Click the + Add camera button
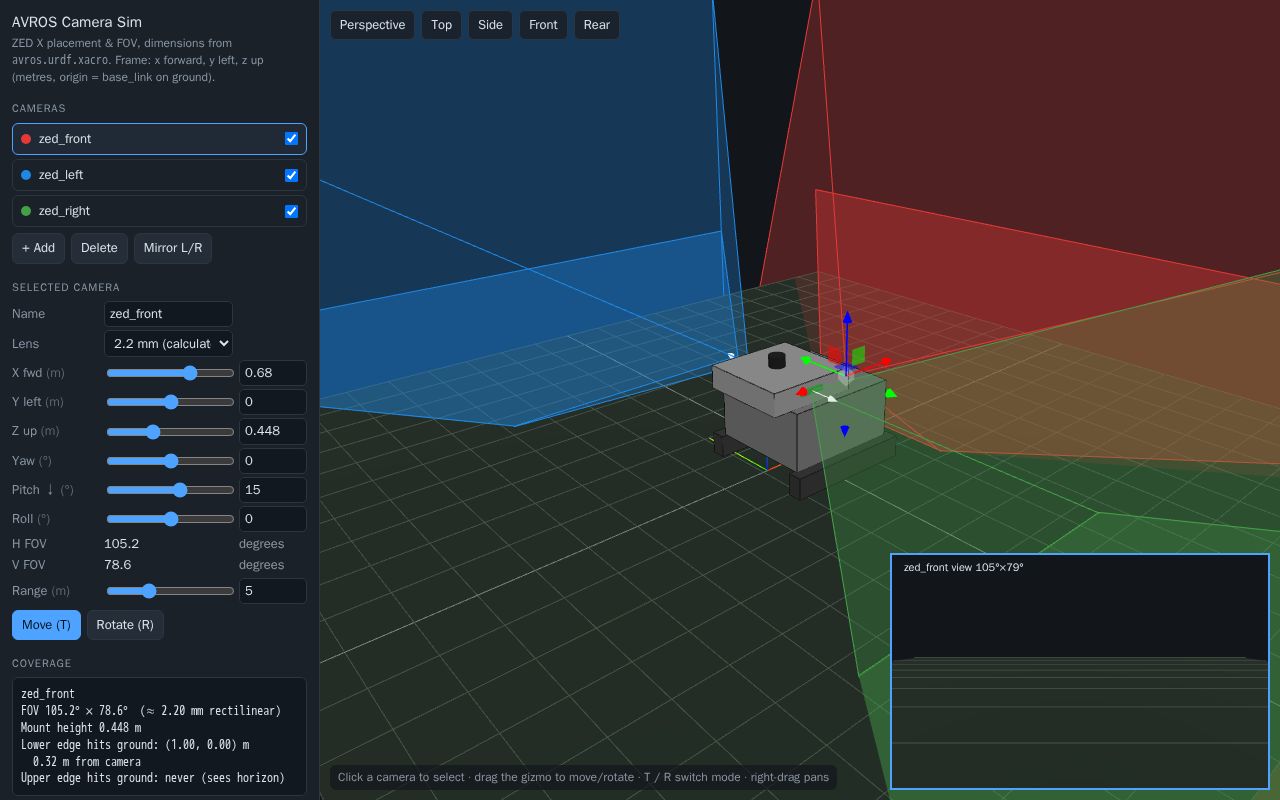1280x800 pixels. tap(38, 248)
